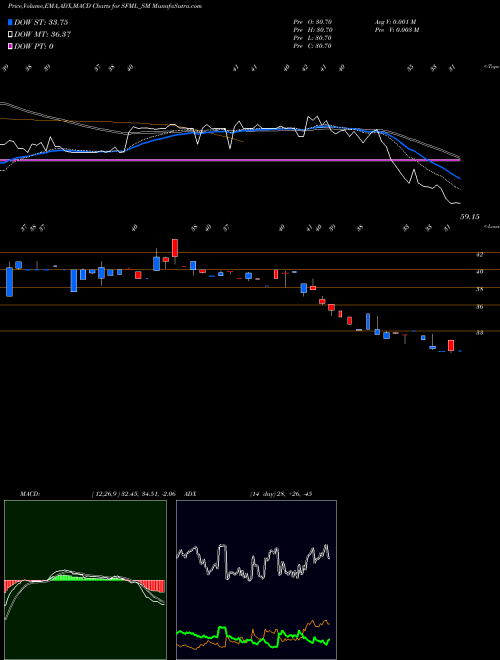
Task: Click the 'MACD:' panel label
Action: (29, 494)
